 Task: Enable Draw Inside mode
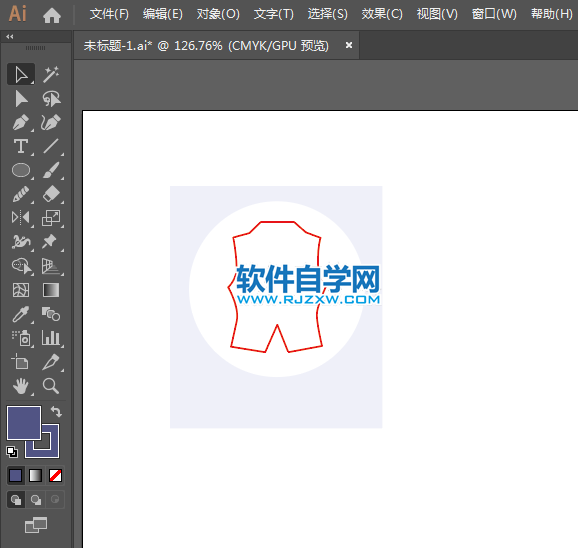pyautogui.click(x=55, y=500)
